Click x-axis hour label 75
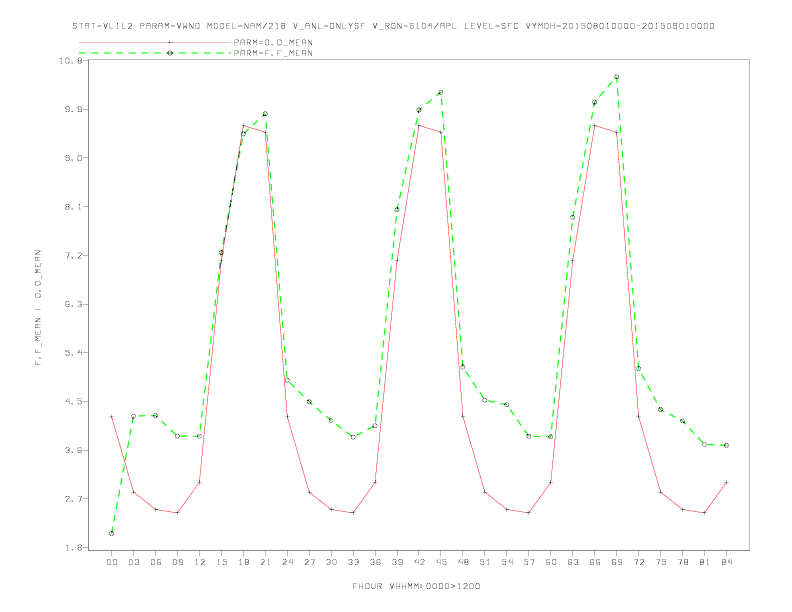 coord(661,562)
